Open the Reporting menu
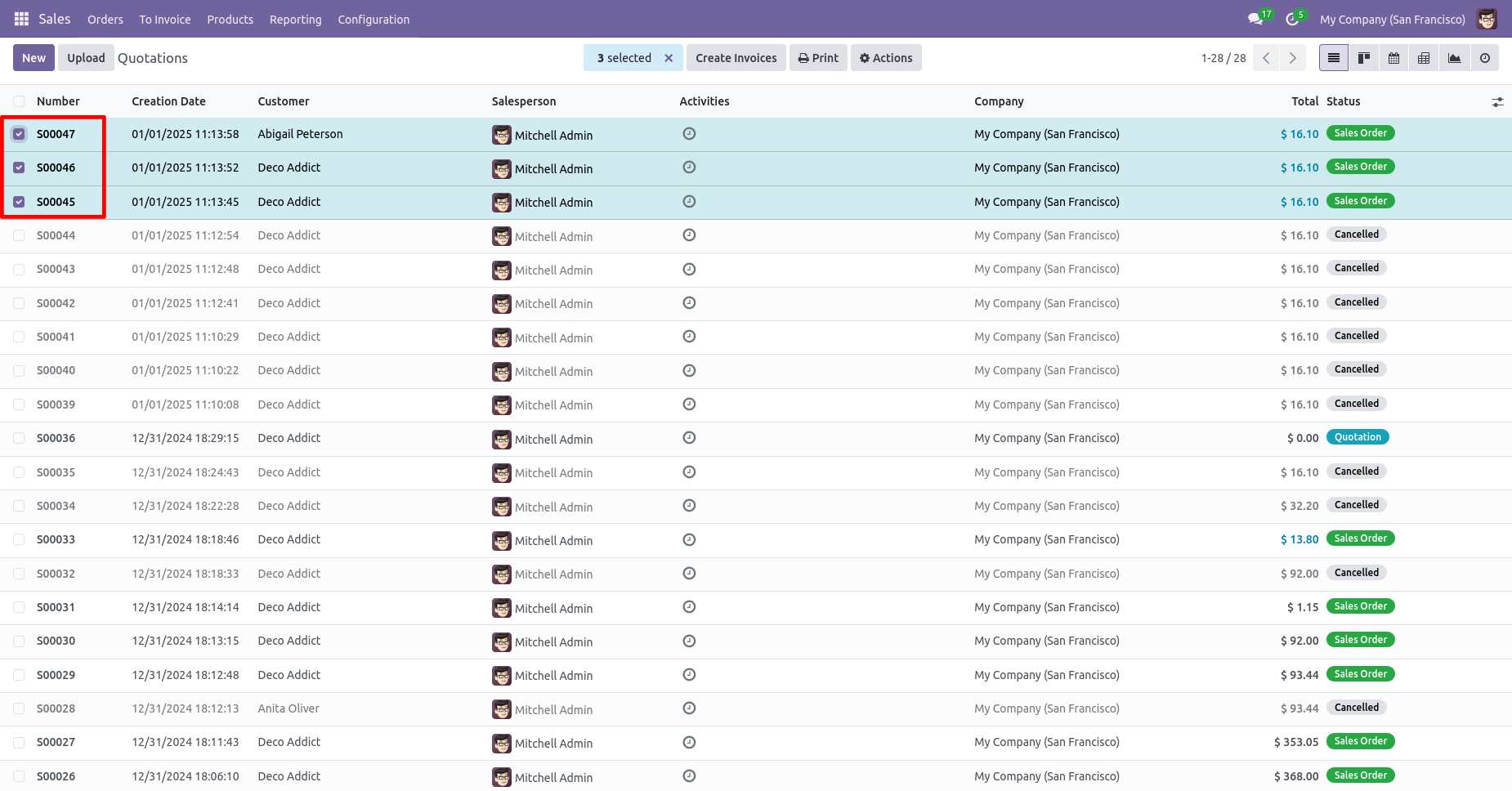Image resolution: width=1512 pixels, height=791 pixels. (296, 20)
